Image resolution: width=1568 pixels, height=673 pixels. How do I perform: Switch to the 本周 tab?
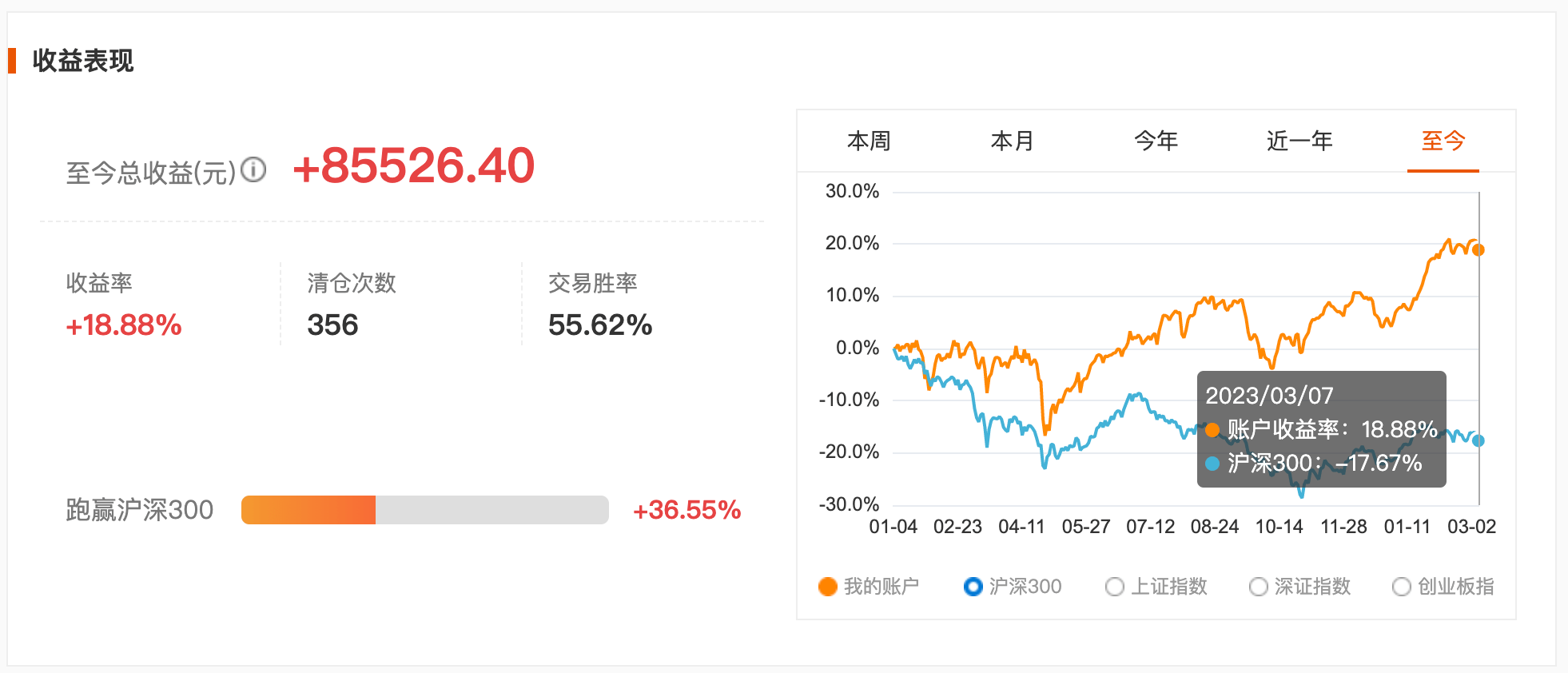tap(869, 141)
